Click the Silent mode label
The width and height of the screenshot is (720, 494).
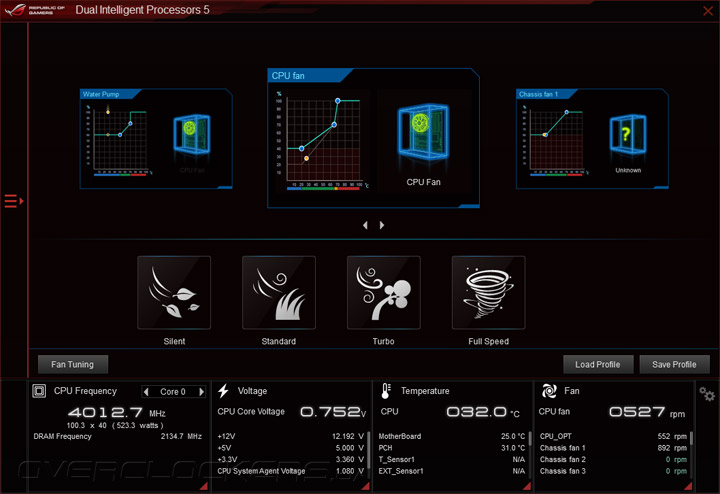(x=174, y=342)
